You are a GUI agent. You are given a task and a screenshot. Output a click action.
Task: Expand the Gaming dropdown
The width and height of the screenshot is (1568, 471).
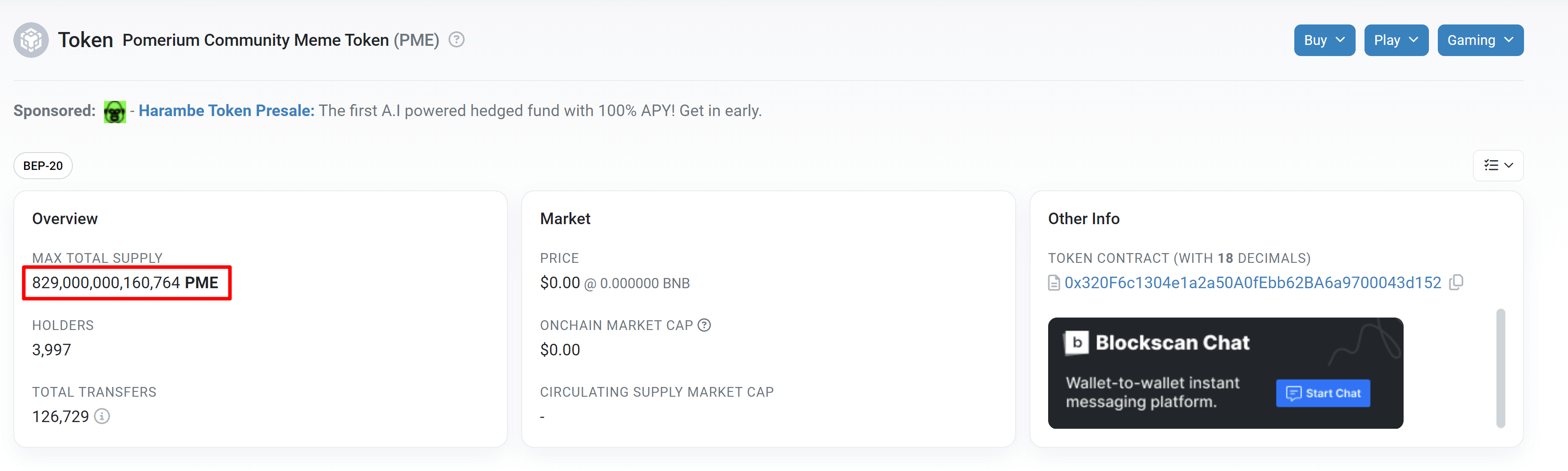1480,40
